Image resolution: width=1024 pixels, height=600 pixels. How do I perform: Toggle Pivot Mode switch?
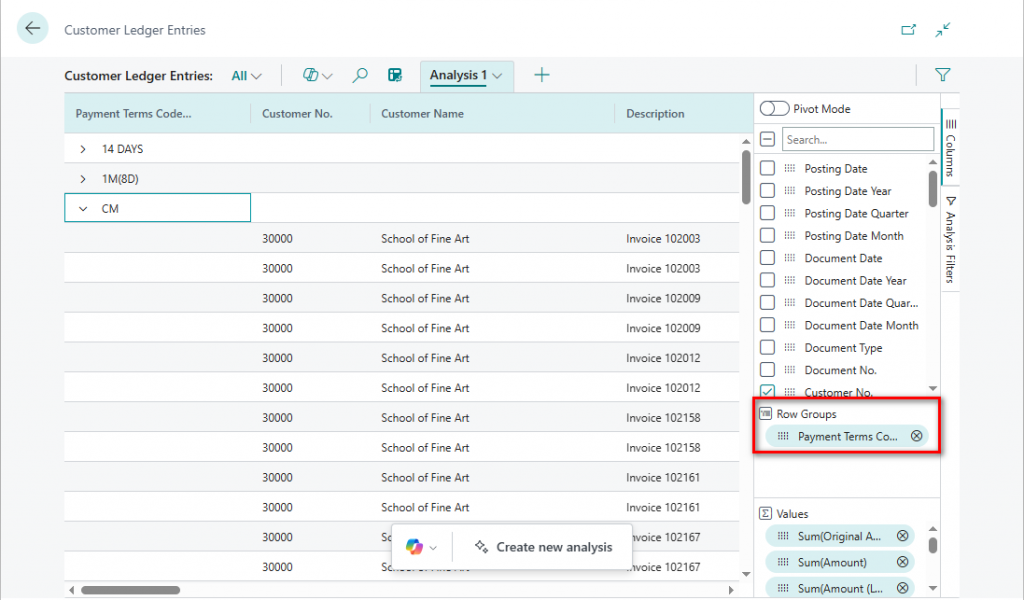(x=774, y=109)
